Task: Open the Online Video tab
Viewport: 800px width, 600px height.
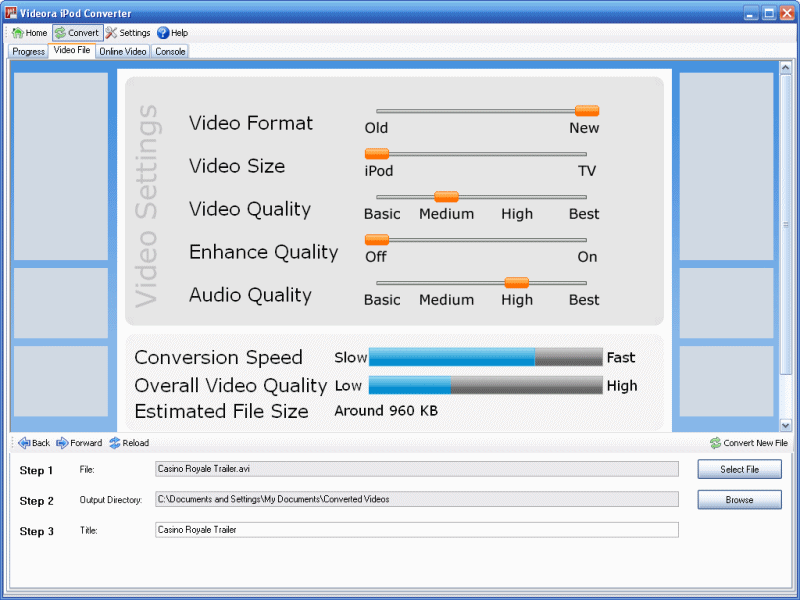Action: click(123, 52)
